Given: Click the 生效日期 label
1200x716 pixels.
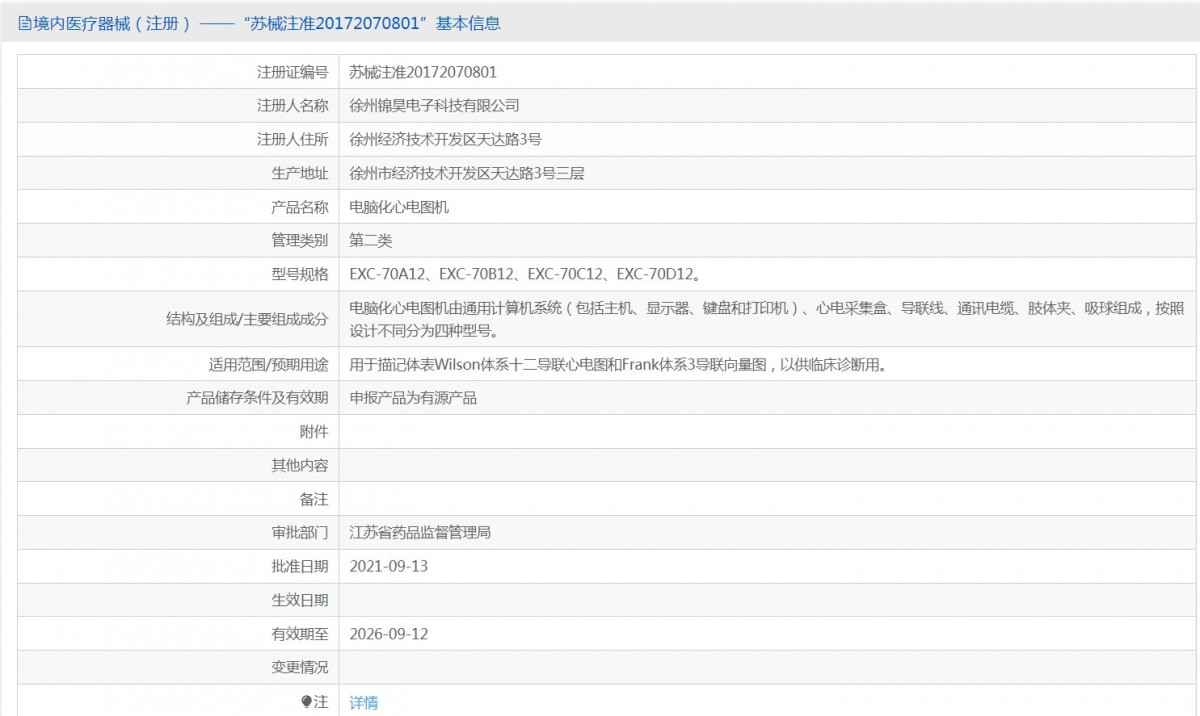Looking at the screenshot, I should (299, 600).
